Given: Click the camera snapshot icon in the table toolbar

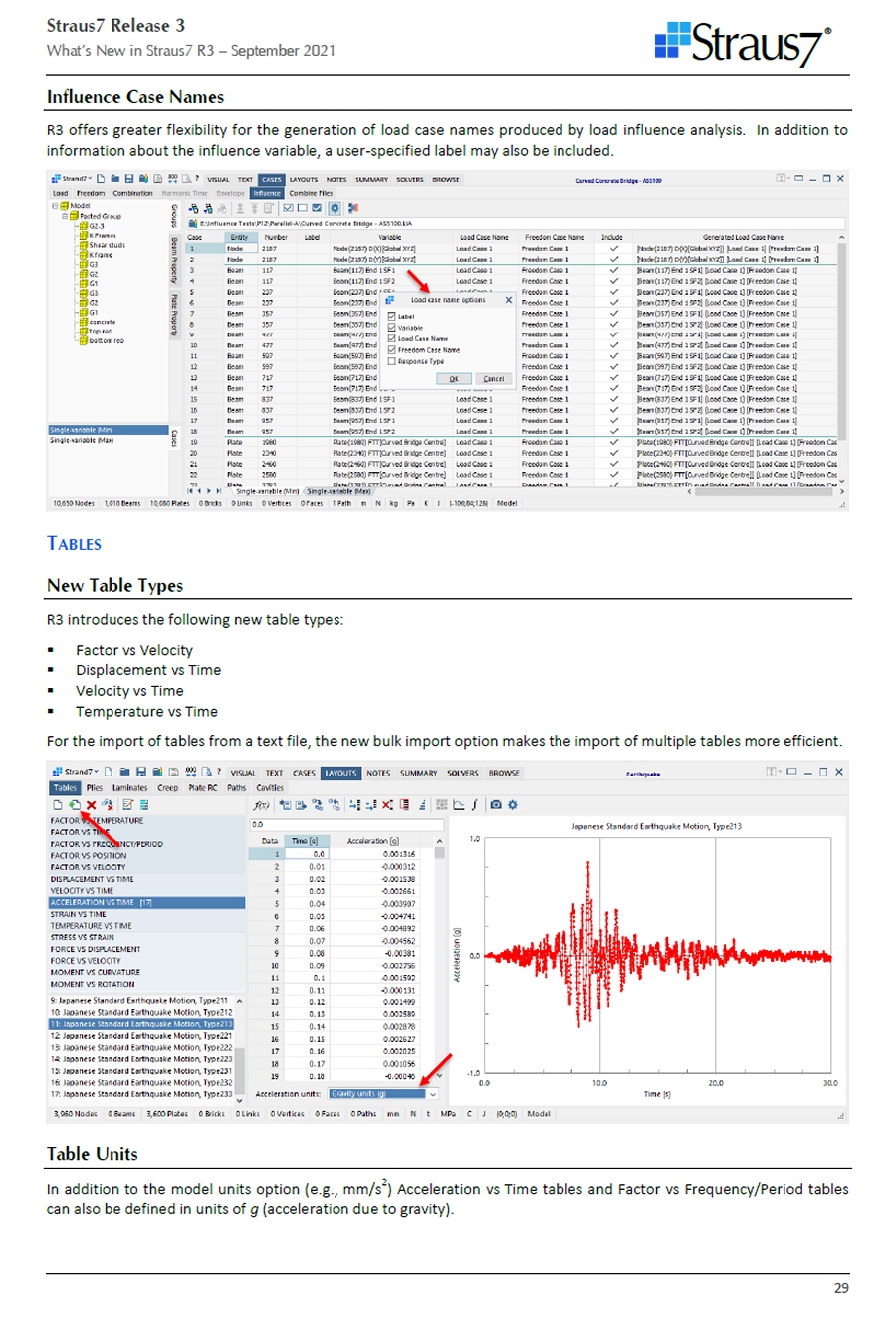Looking at the screenshot, I should point(496,804).
